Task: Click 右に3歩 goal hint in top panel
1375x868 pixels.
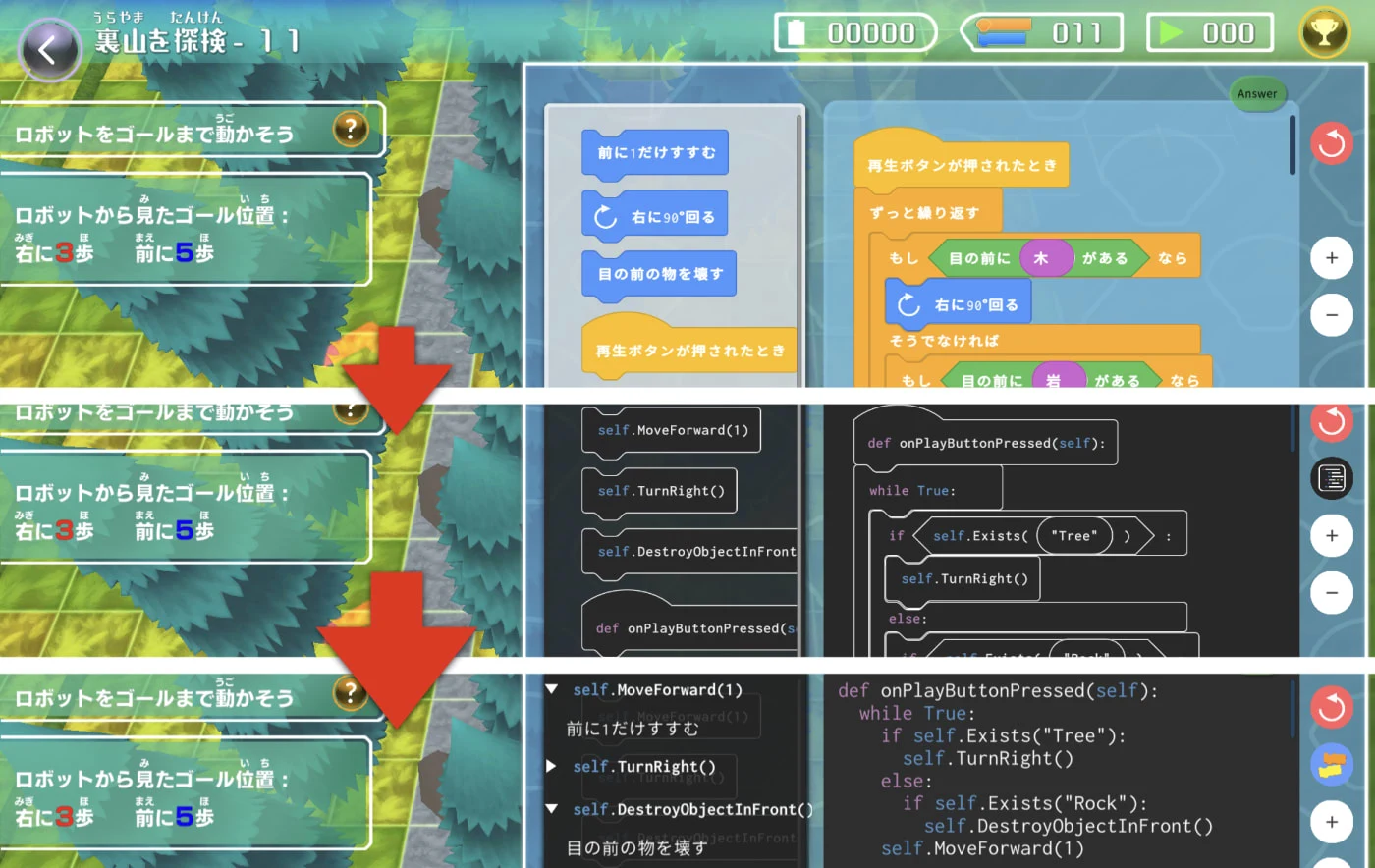Action: point(54,253)
